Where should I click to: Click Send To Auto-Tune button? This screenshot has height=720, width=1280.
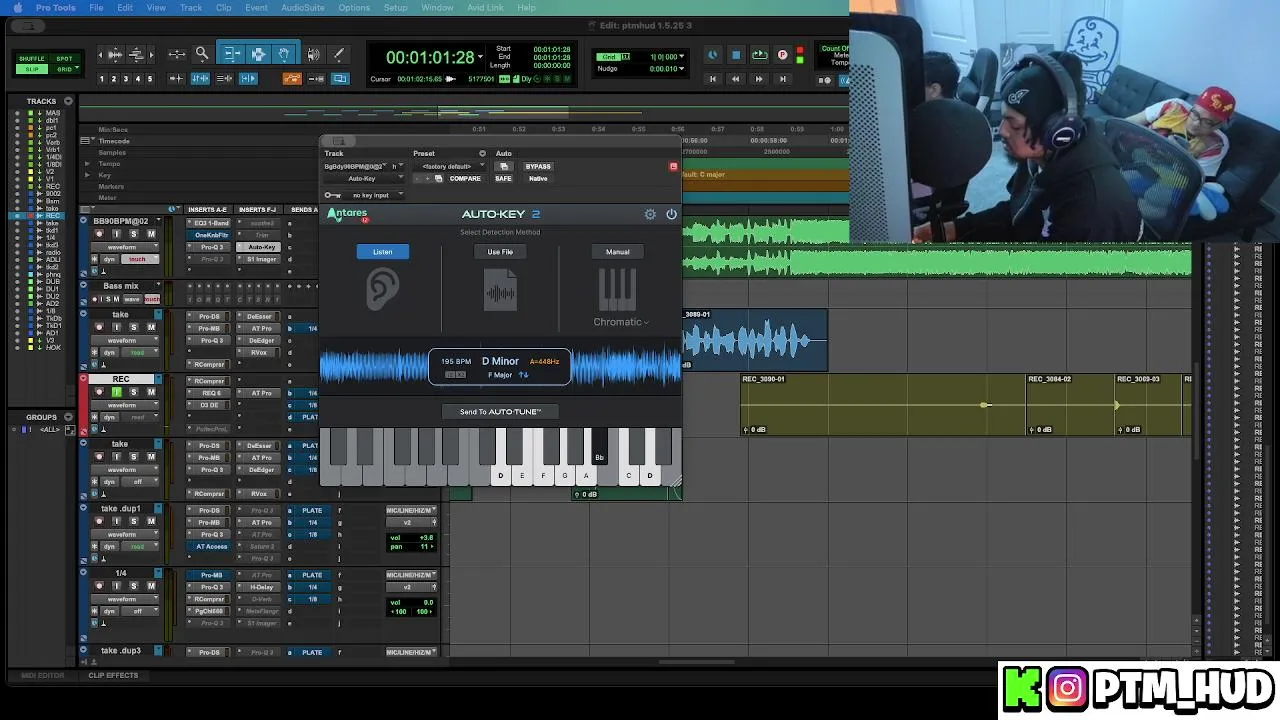click(500, 412)
